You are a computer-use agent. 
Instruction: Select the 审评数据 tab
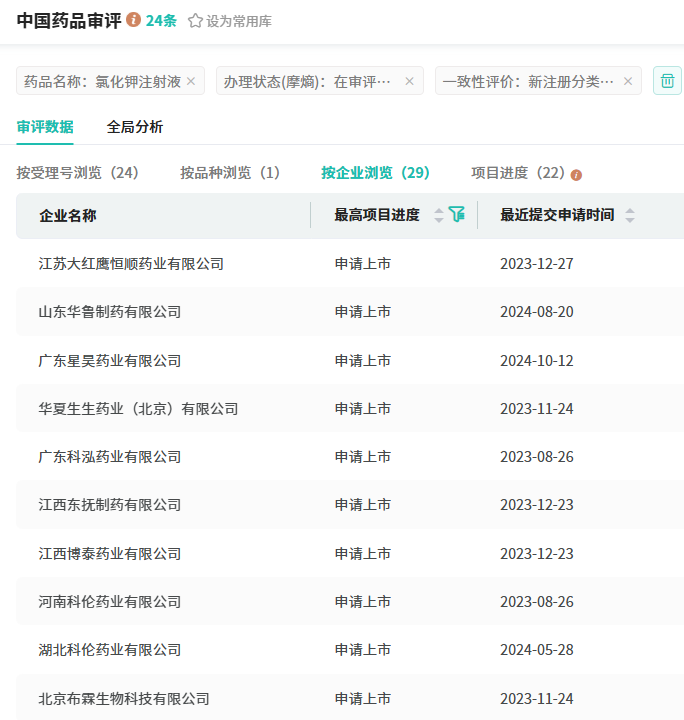click(x=45, y=127)
